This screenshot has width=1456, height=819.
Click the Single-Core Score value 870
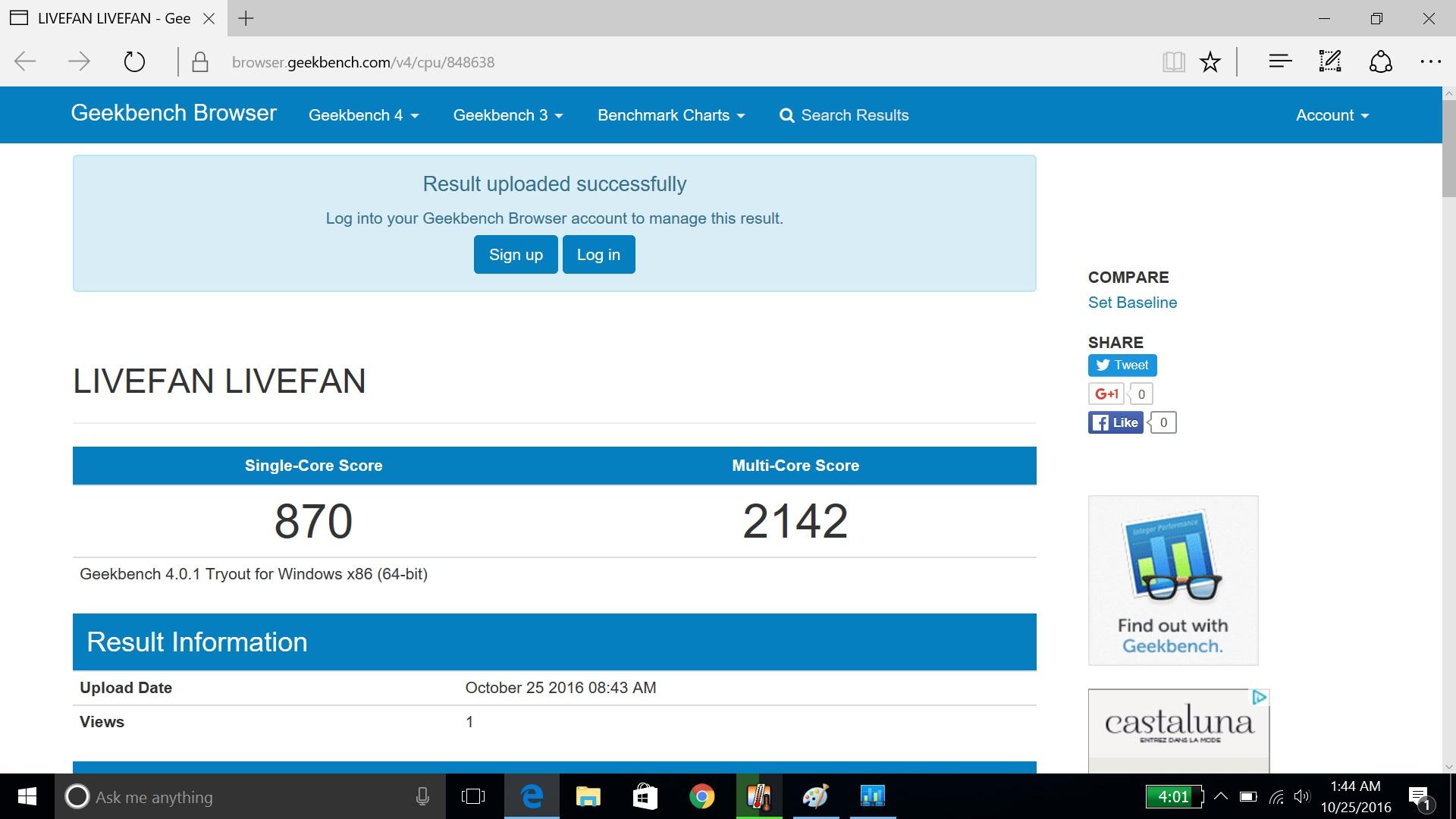[313, 521]
